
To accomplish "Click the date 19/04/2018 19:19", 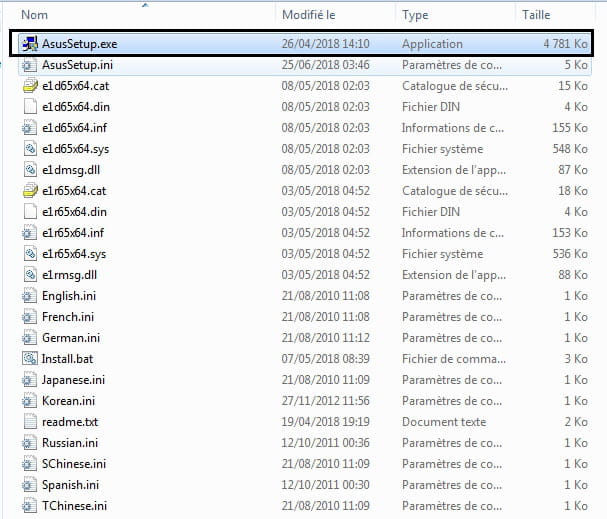I will tap(326, 422).
